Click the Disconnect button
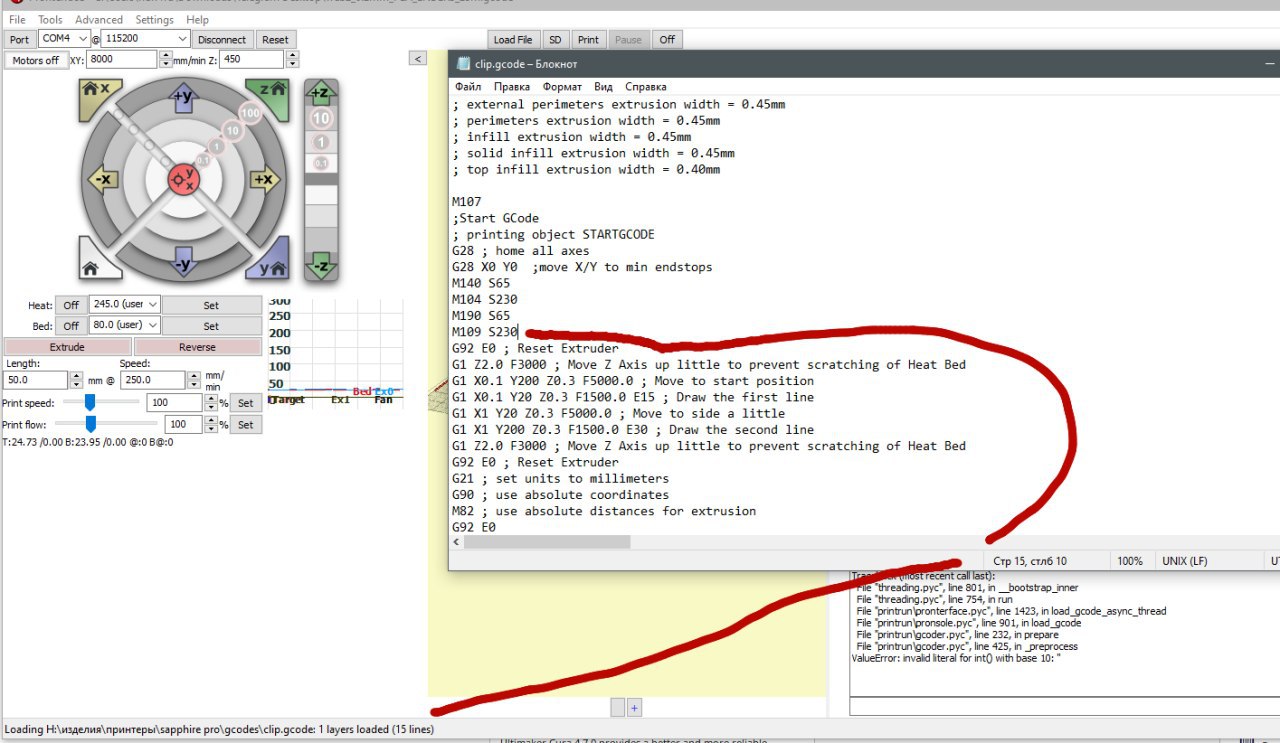 tap(222, 40)
